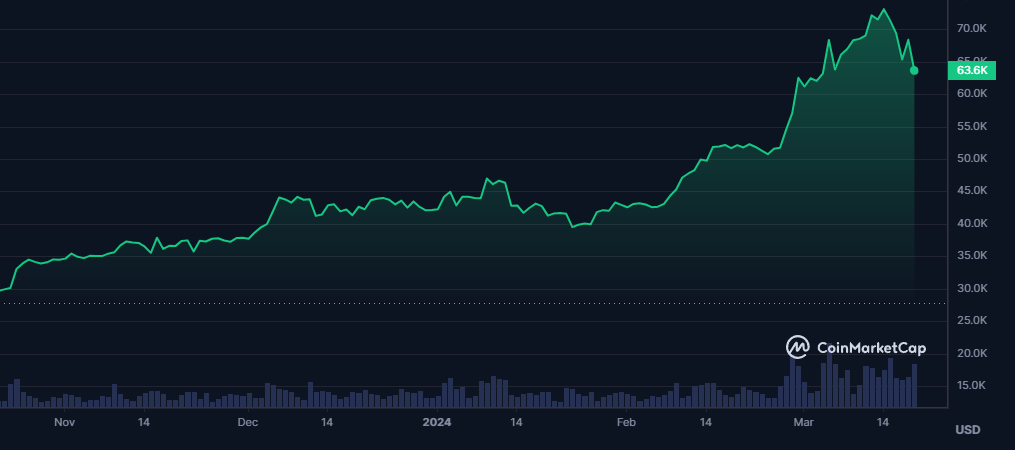Click the USD currency label
1015x450 pixels.
point(967,430)
